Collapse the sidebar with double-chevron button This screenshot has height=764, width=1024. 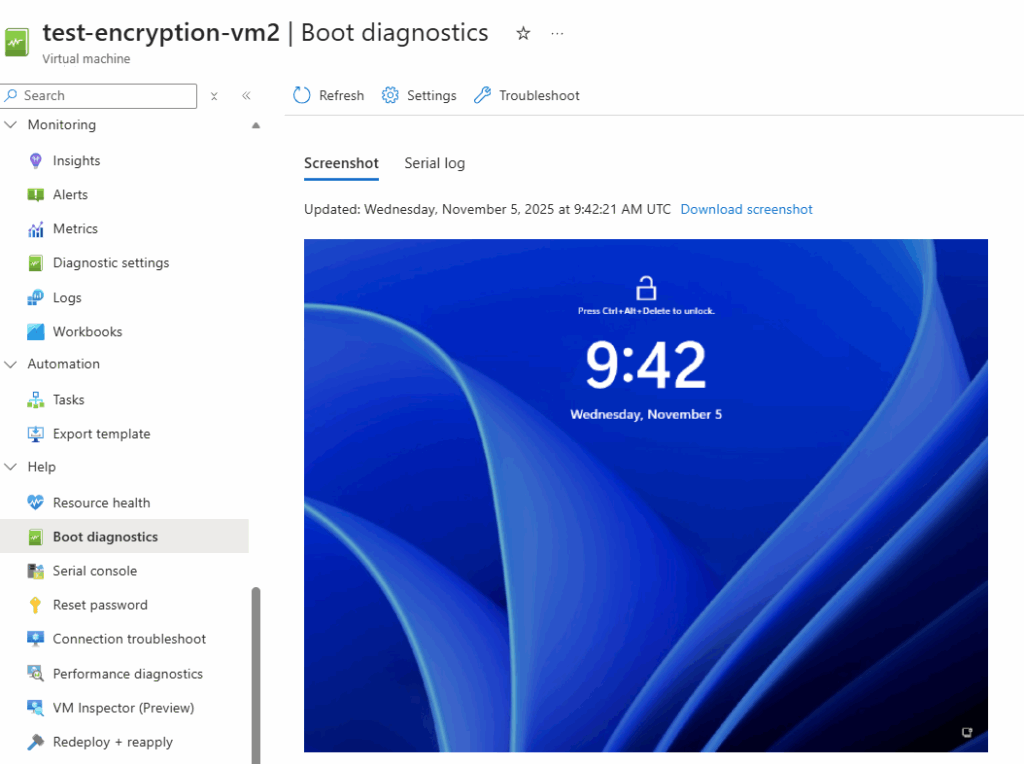246,96
